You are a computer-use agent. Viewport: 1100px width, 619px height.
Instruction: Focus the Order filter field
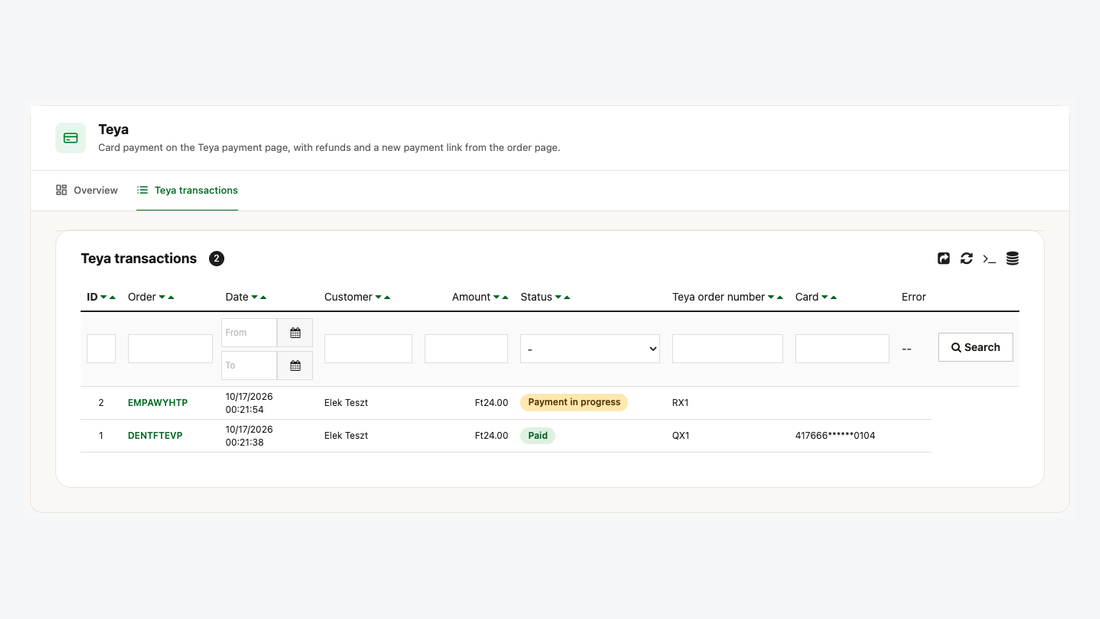(x=170, y=349)
